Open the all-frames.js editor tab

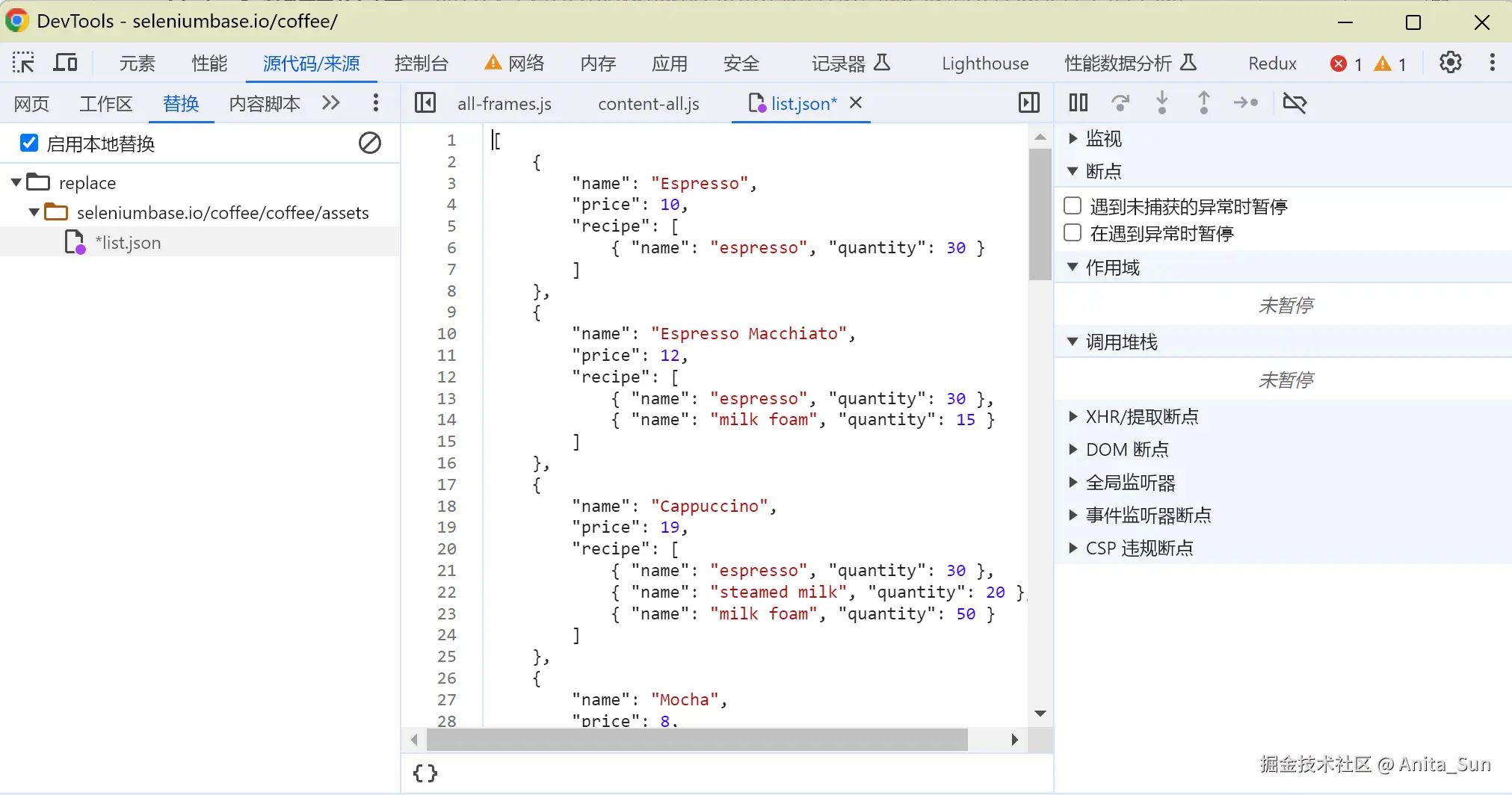point(504,104)
